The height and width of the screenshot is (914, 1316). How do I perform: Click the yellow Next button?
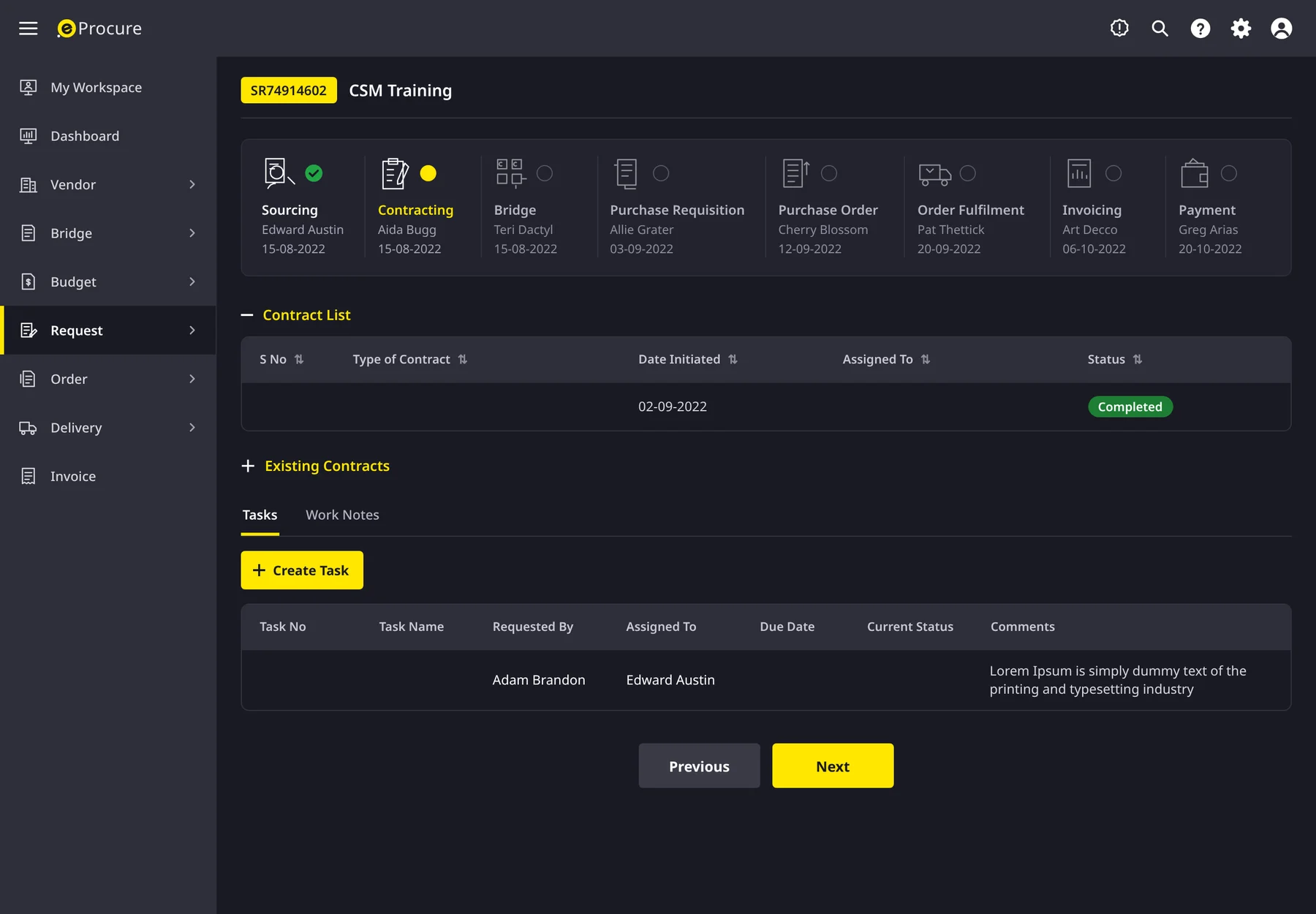click(x=833, y=766)
